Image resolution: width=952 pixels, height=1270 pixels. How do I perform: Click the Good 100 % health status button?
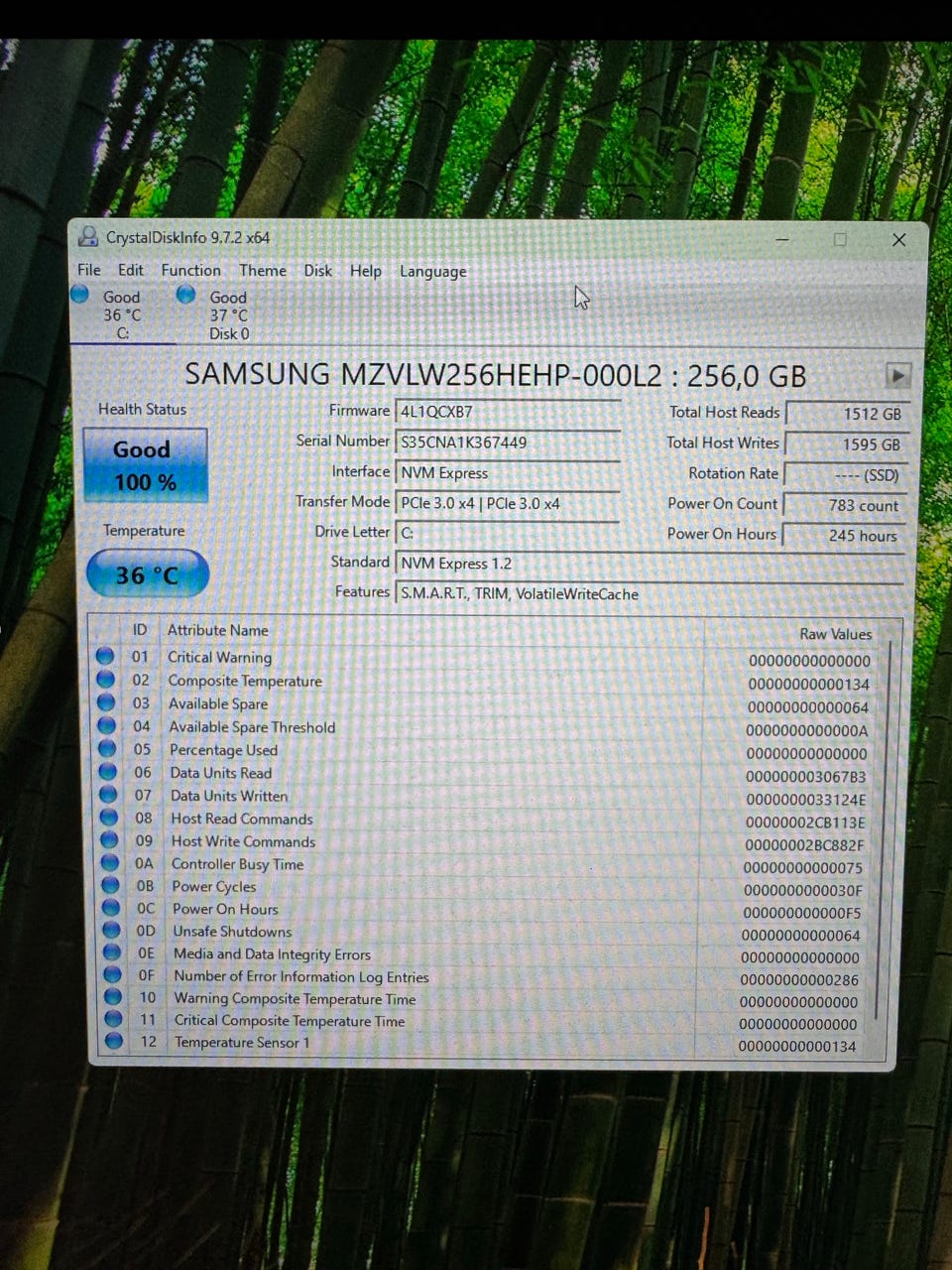point(145,465)
